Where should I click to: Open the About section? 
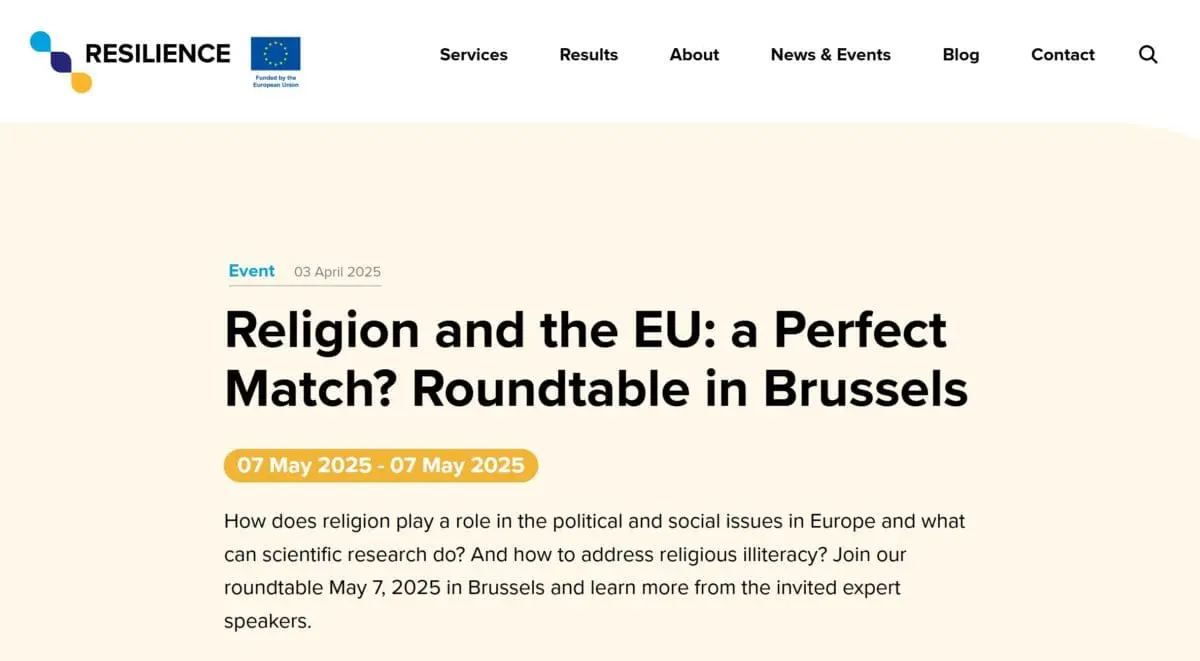click(x=694, y=55)
